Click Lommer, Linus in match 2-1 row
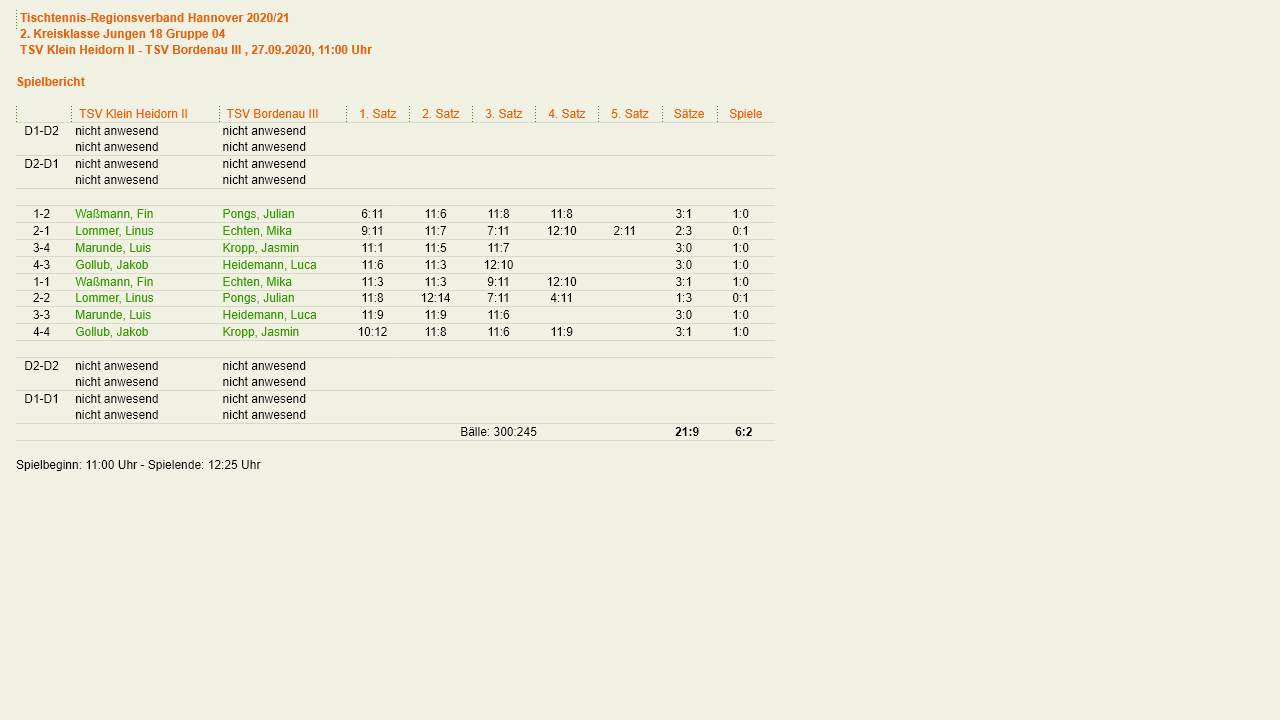Screen dimensions: 1280x720 point(114,231)
